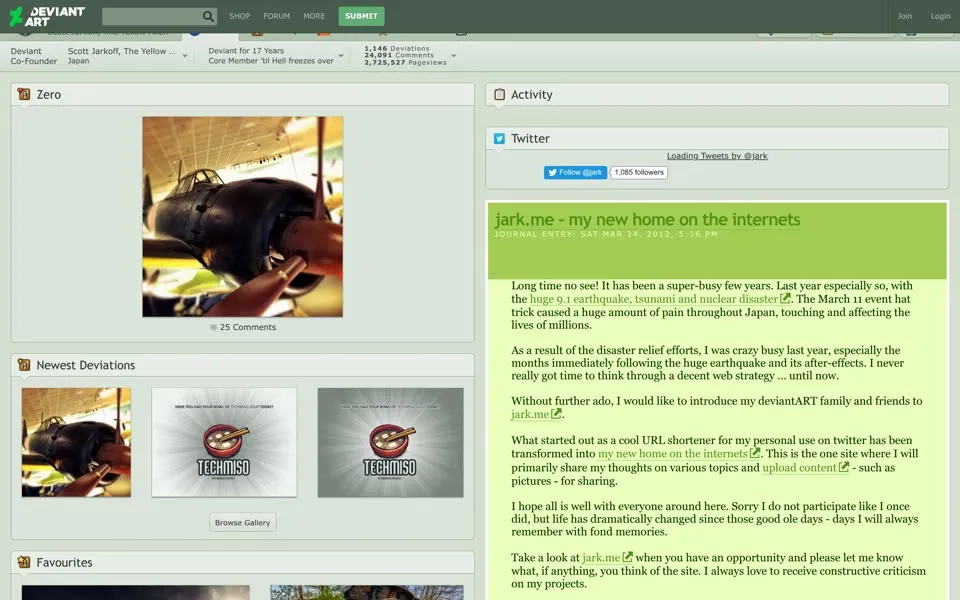Open the dark-background Techmiso thumbnail

pos(390,442)
